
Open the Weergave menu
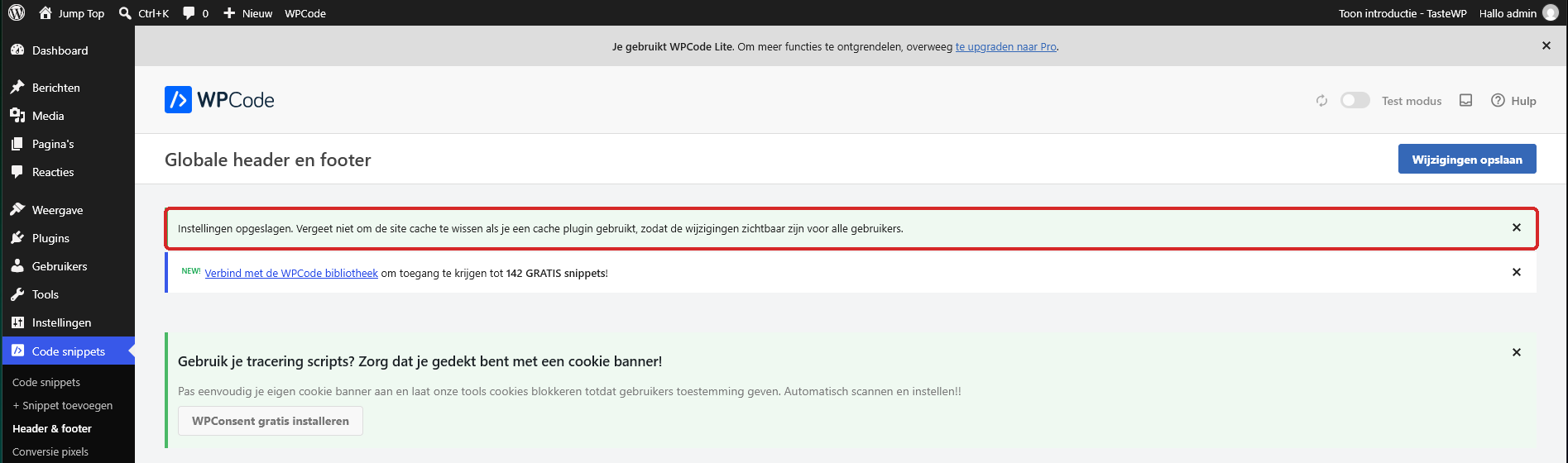coord(67,210)
